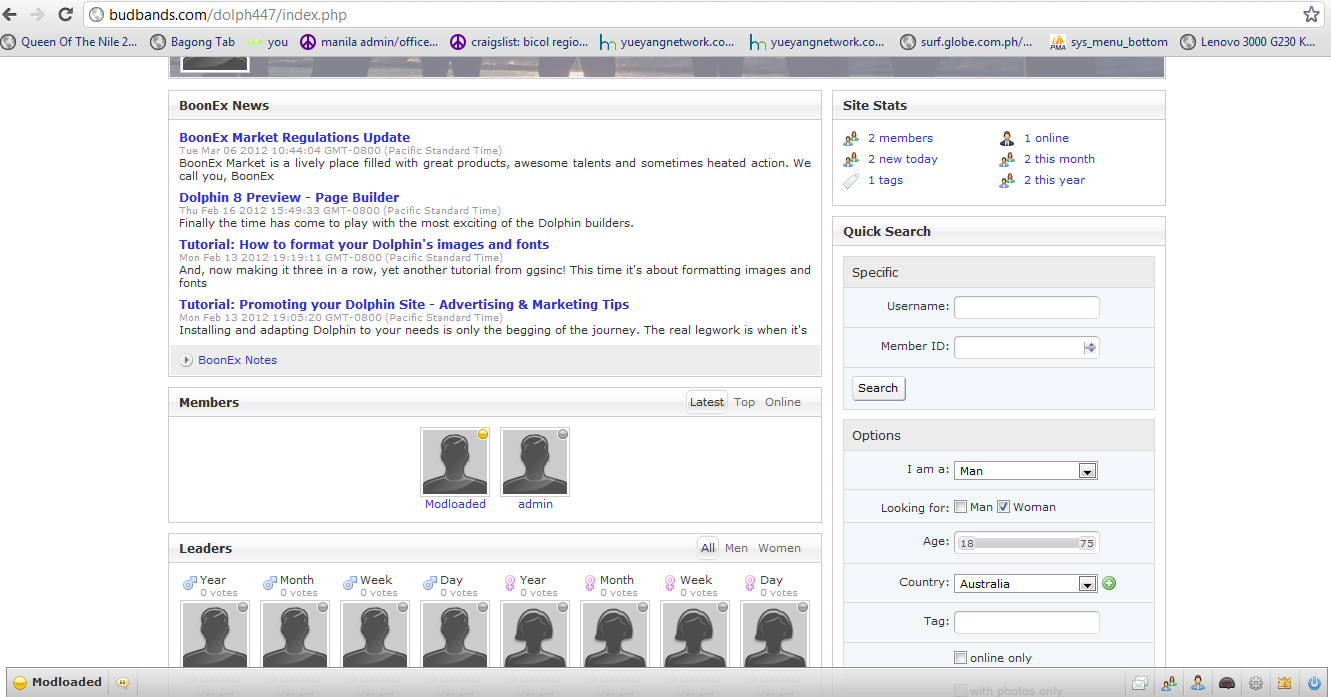Expand the BoonEx Notes section

point(237,360)
